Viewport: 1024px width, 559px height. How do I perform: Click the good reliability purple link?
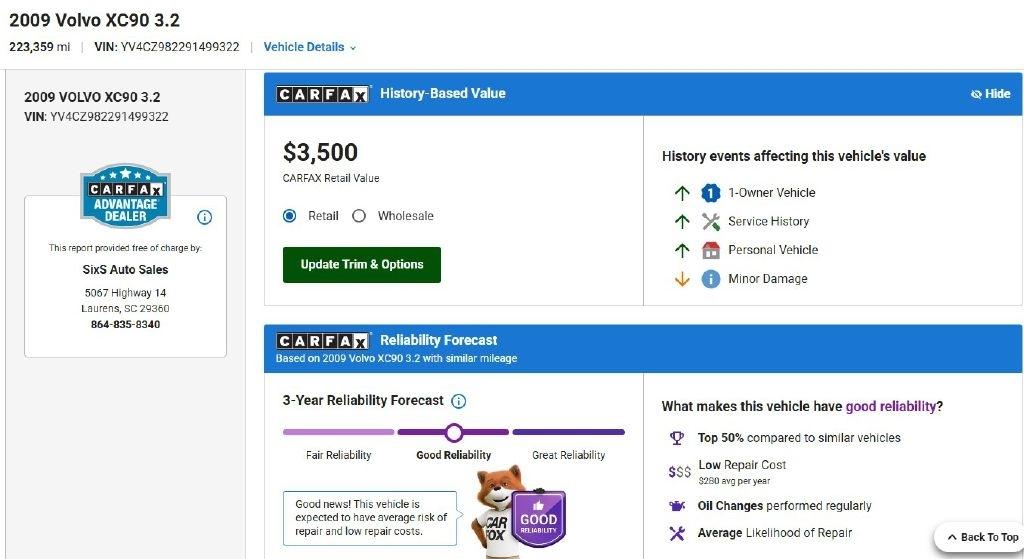click(x=891, y=406)
